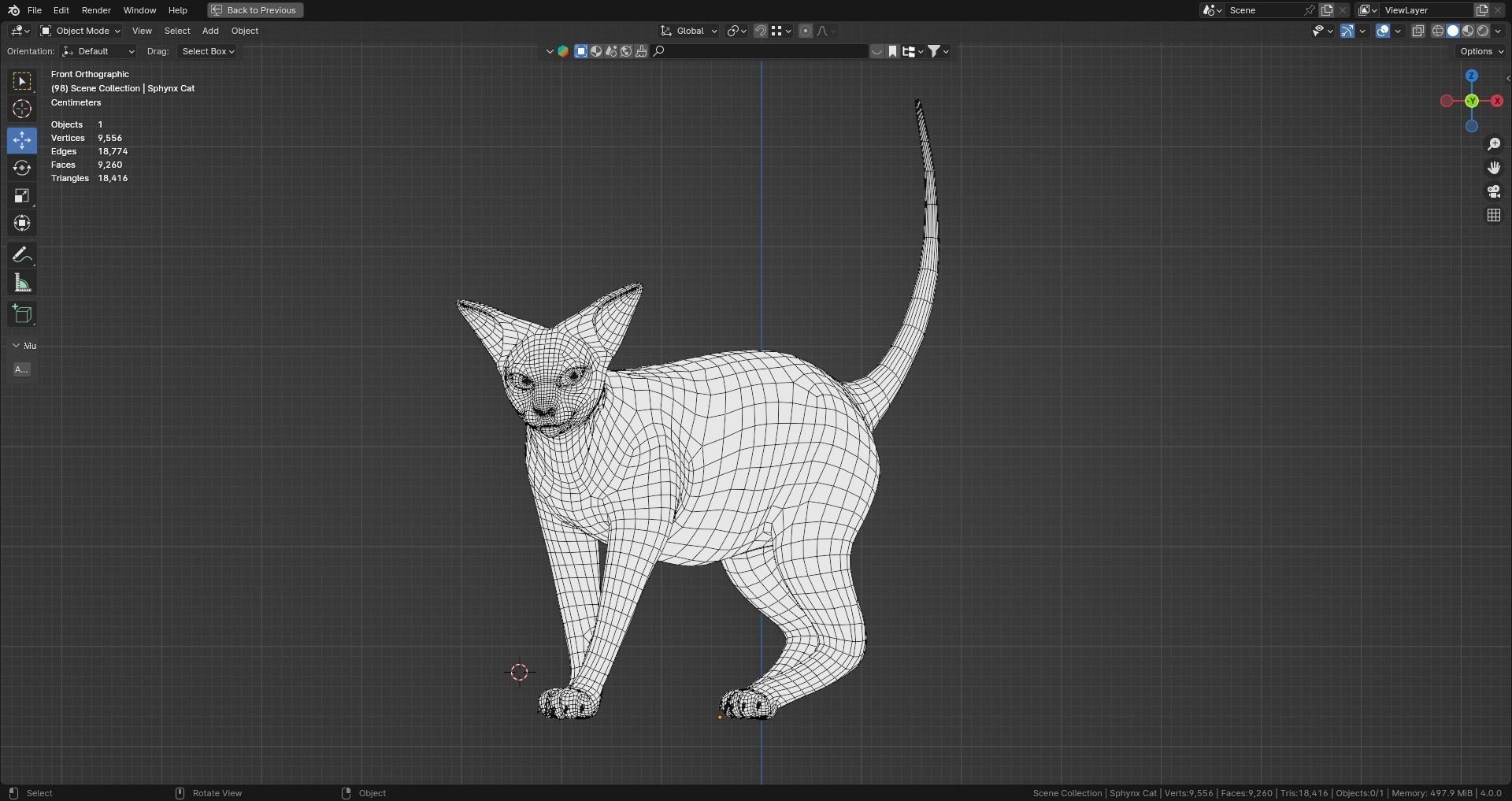Open the Help menu
This screenshot has height=801, width=1512.
[x=178, y=10]
